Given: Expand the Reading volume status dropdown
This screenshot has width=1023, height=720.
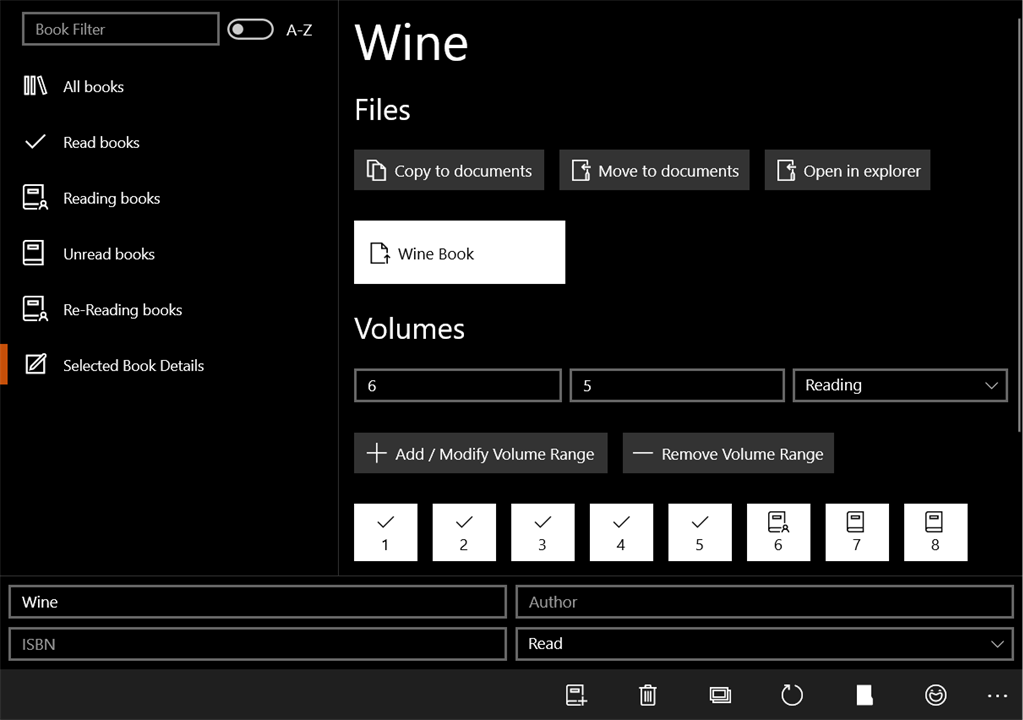Looking at the screenshot, I should [x=900, y=385].
